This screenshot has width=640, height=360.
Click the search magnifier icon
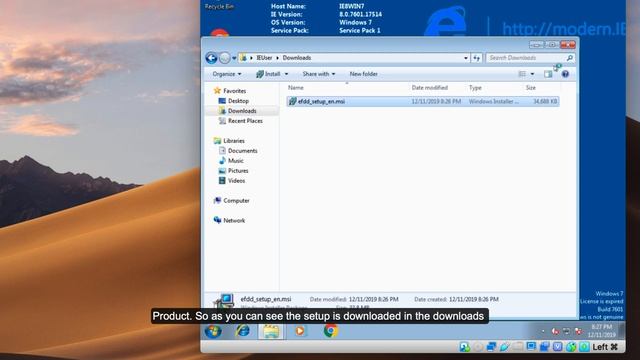[570, 58]
